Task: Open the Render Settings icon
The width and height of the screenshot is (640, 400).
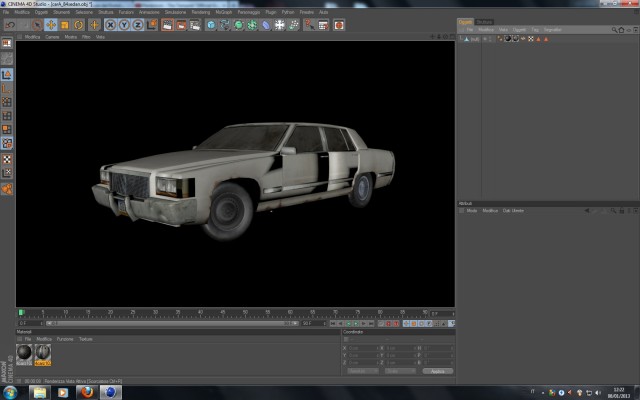Action: tap(195, 25)
